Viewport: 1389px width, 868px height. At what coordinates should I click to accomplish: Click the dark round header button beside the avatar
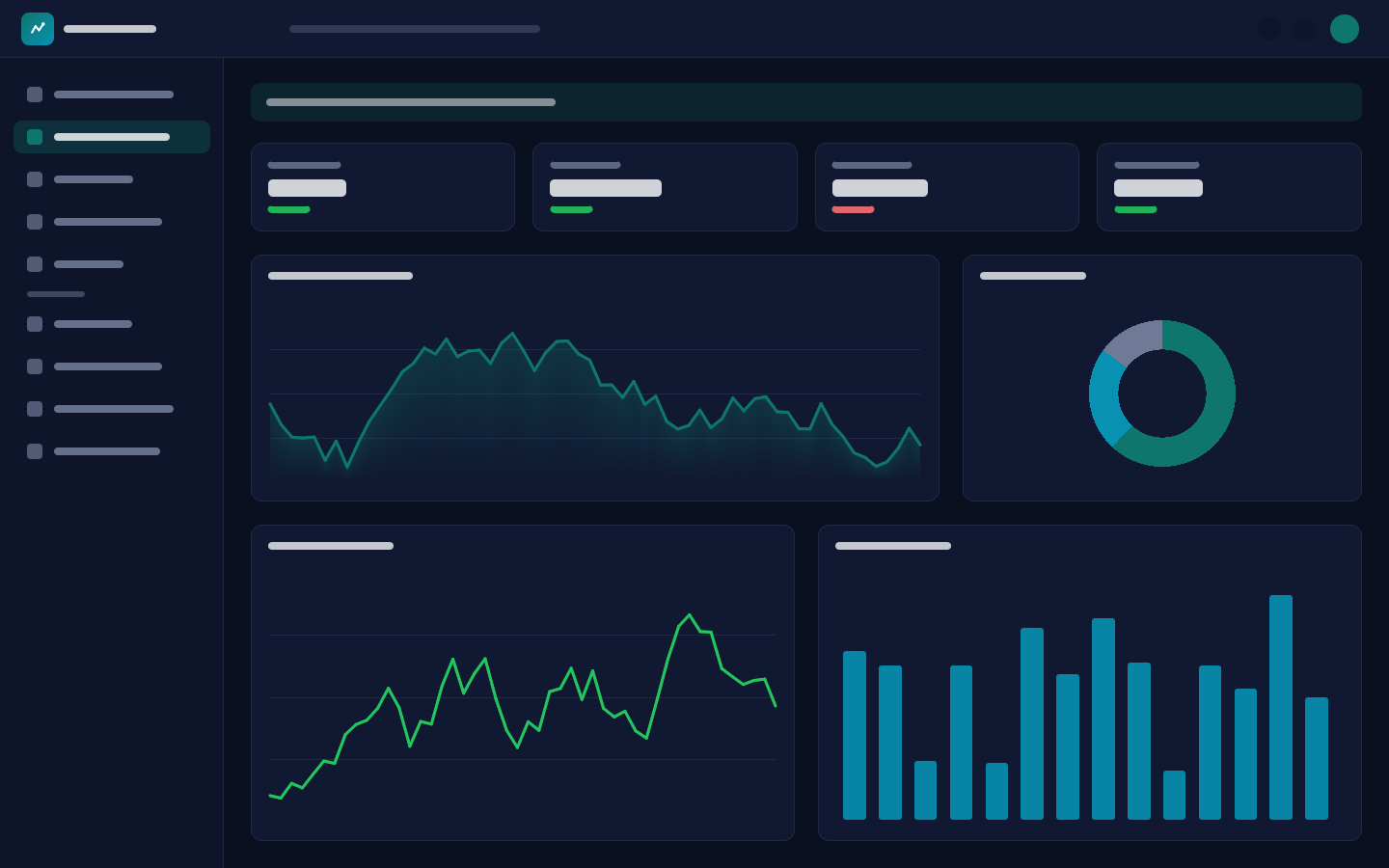click(1304, 29)
